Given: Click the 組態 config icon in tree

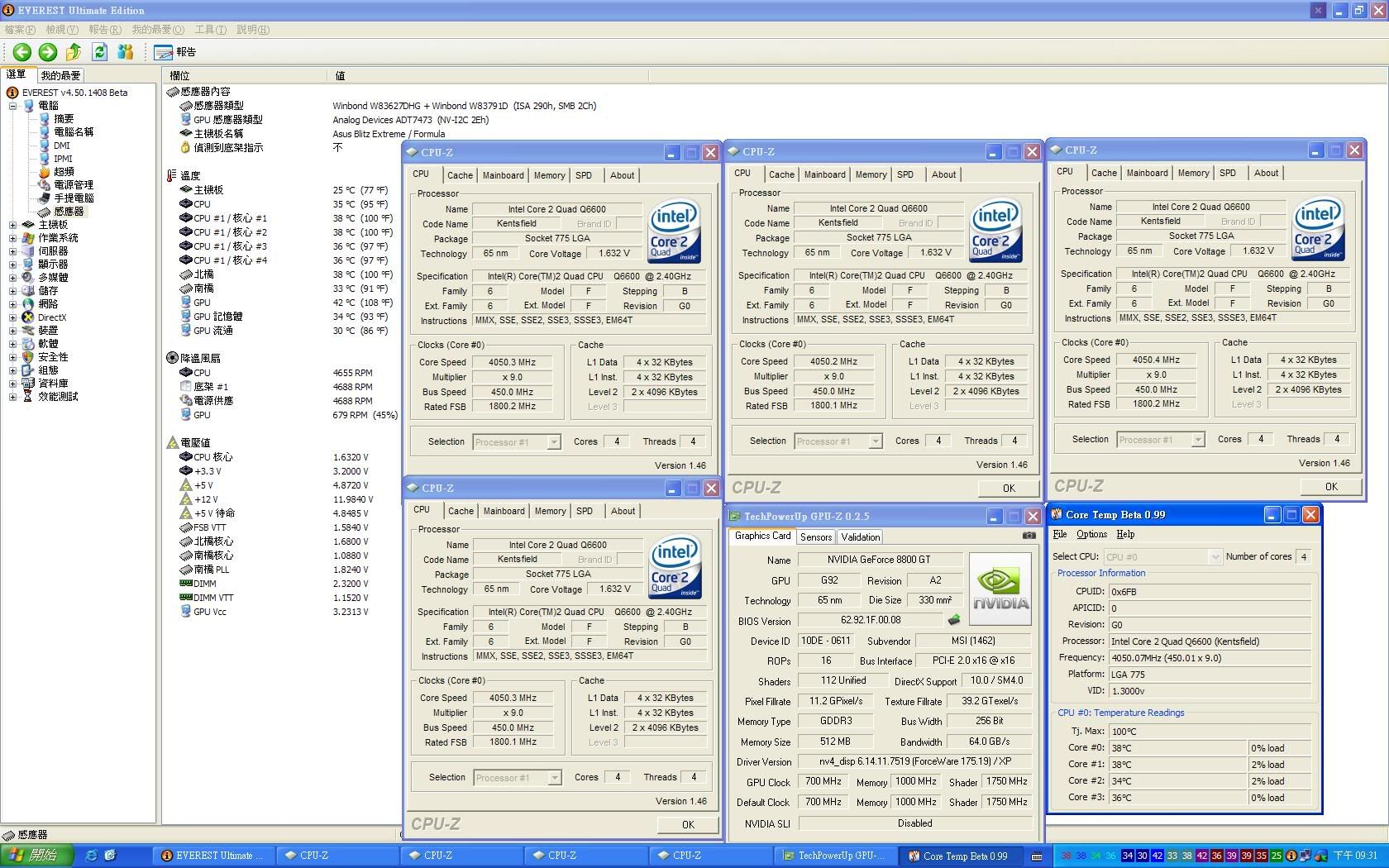Looking at the screenshot, I should click(x=28, y=370).
